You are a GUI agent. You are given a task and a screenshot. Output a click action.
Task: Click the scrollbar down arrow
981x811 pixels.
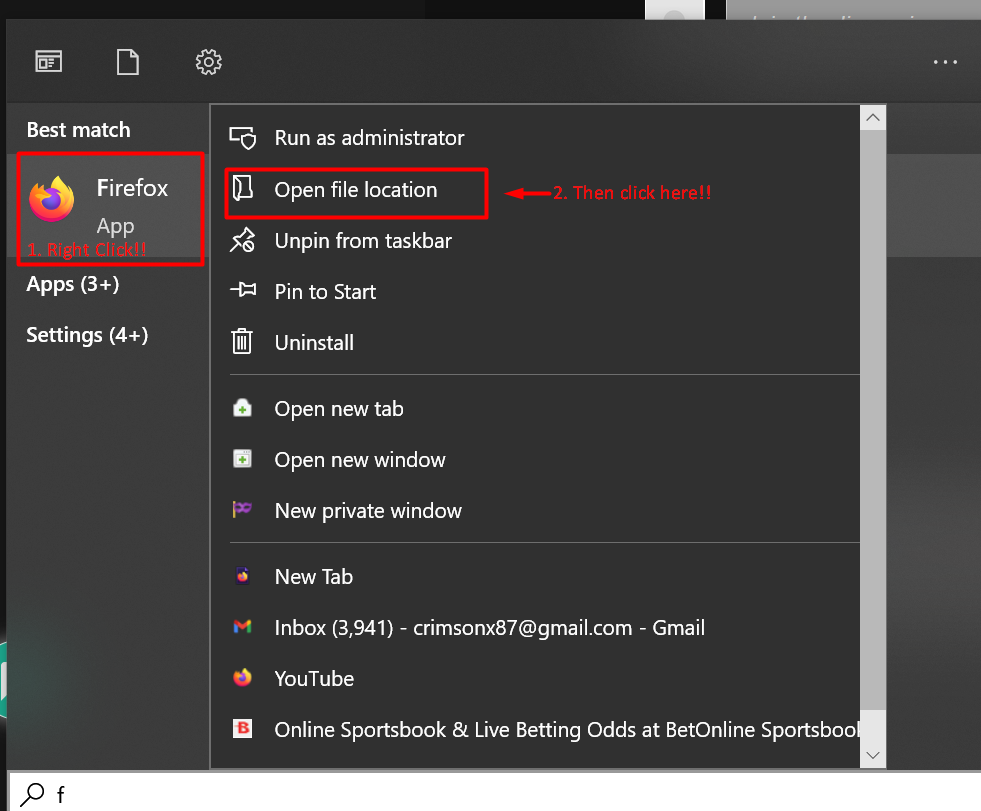click(873, 755)
